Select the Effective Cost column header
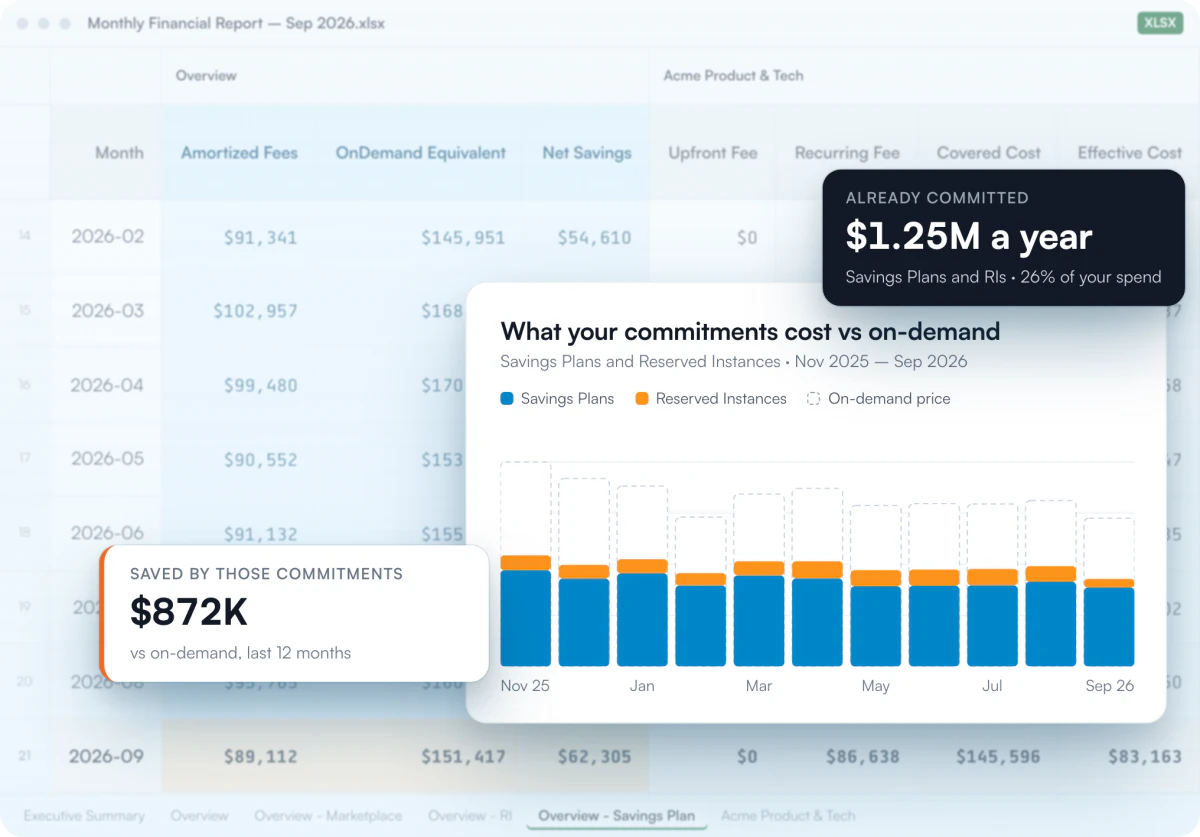Screen dimensions: 1200x837 [1130, 153]
